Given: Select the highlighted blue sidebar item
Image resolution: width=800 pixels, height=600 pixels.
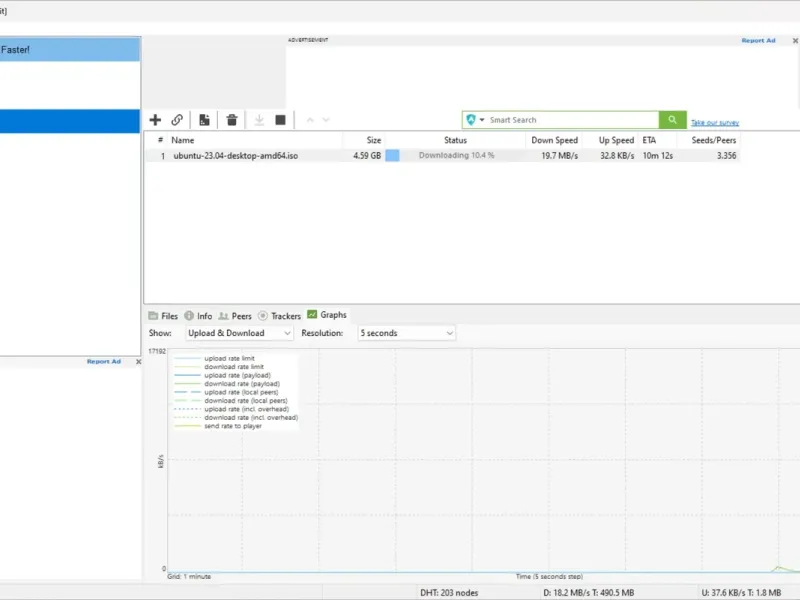Looking at the screenshot, I should (x=70, y=121).
